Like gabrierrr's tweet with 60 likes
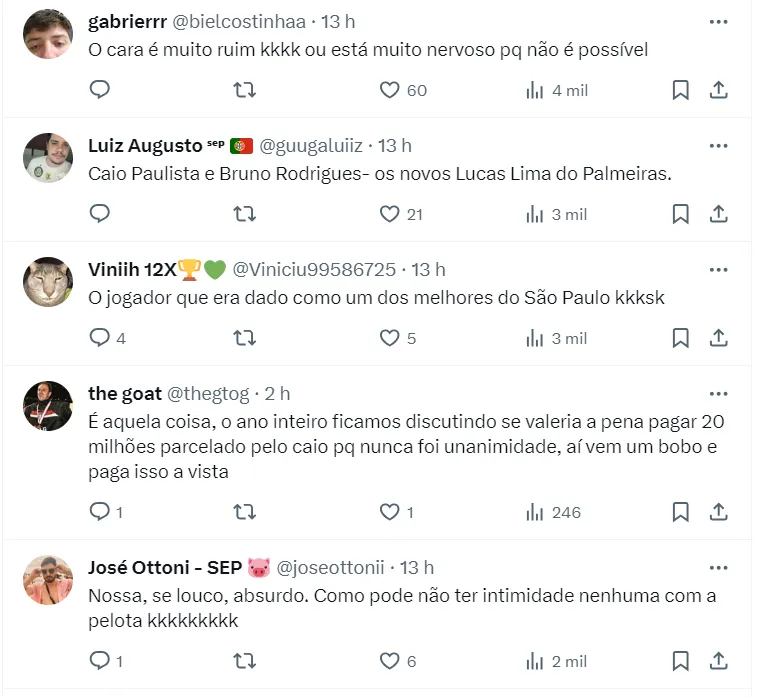Screen dimensions: 758x697 [390, 90]
